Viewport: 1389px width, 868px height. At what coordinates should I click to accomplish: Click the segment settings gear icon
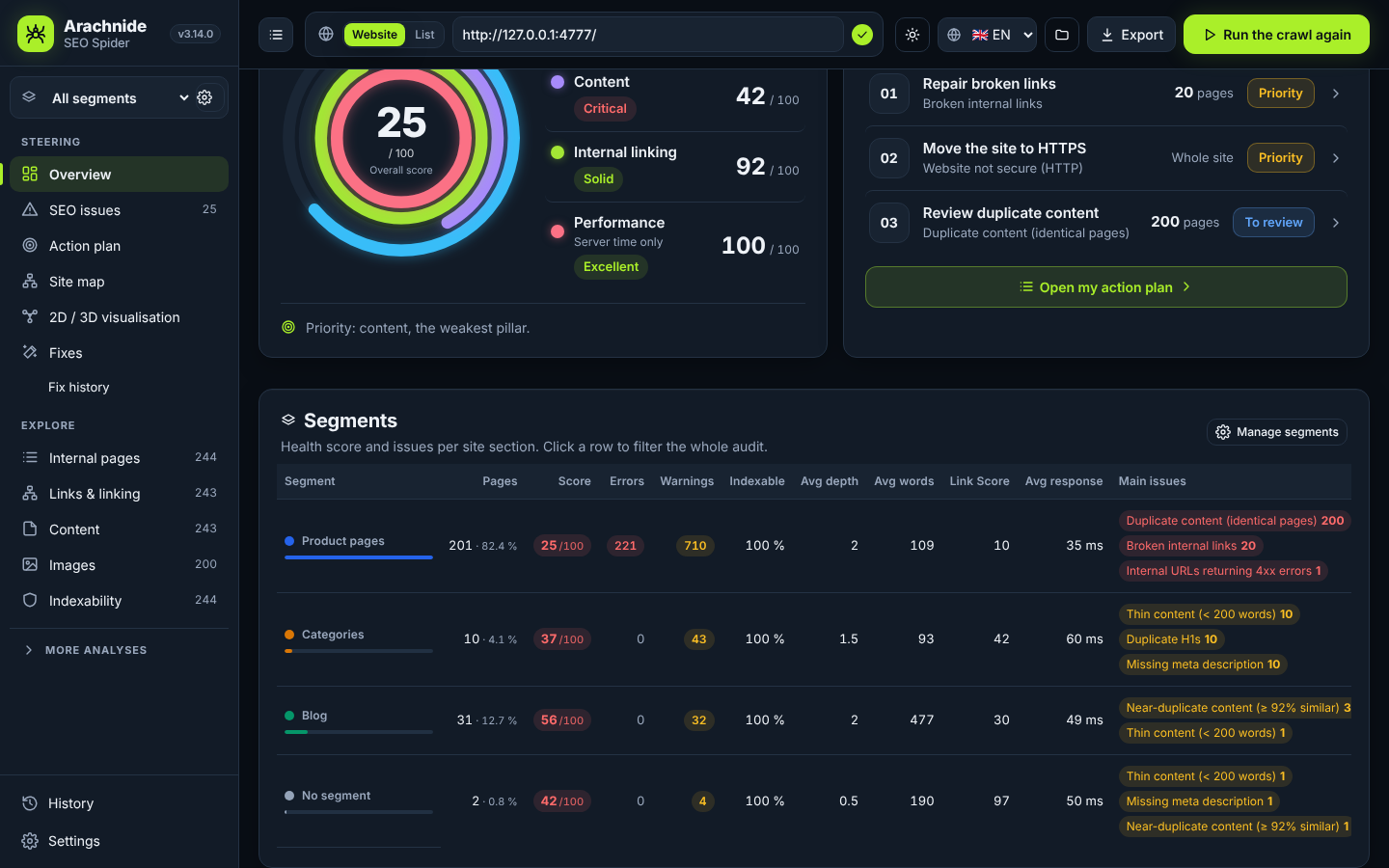coord(204,97)
